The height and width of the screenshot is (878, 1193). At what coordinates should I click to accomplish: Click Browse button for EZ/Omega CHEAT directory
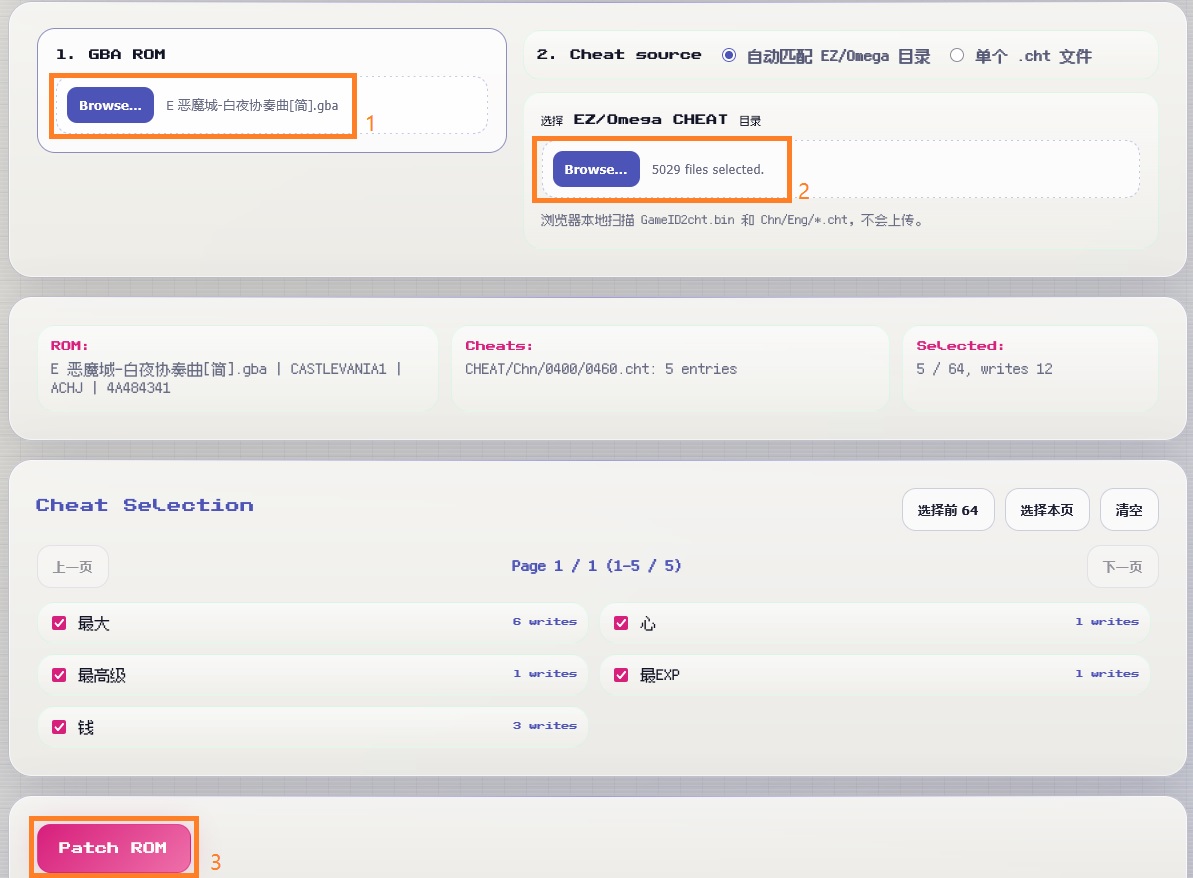tap(596, 169)
